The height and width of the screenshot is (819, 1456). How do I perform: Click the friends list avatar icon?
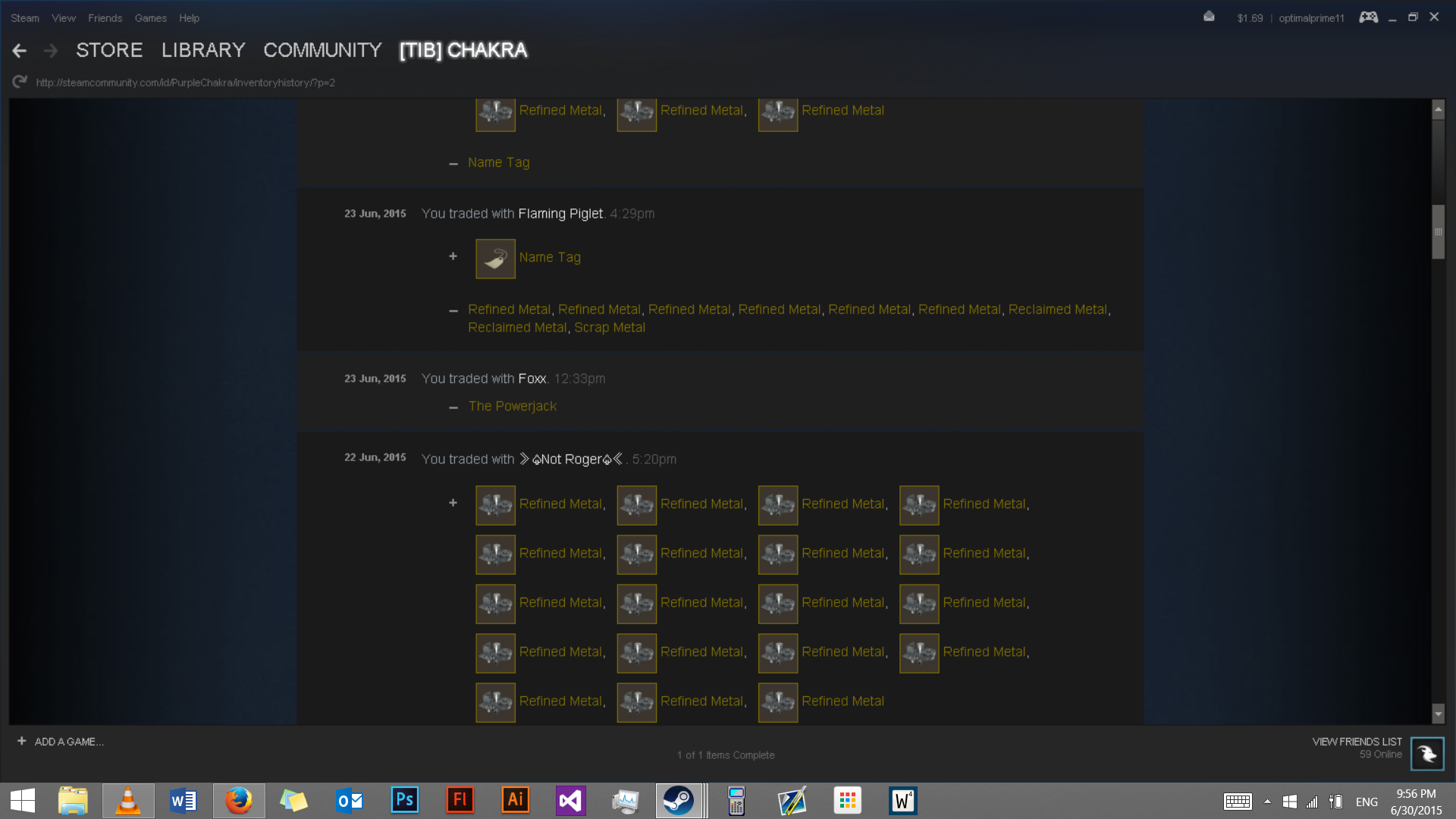click(1426, 753)
